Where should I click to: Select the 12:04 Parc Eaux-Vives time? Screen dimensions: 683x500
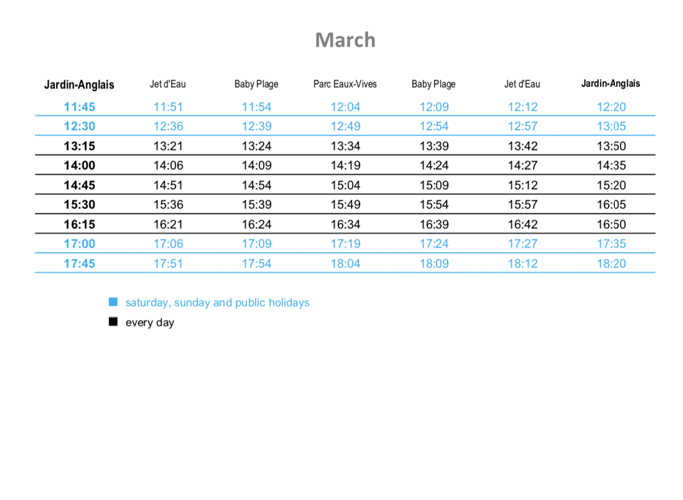pyautogui.click(x=345, y=107)
